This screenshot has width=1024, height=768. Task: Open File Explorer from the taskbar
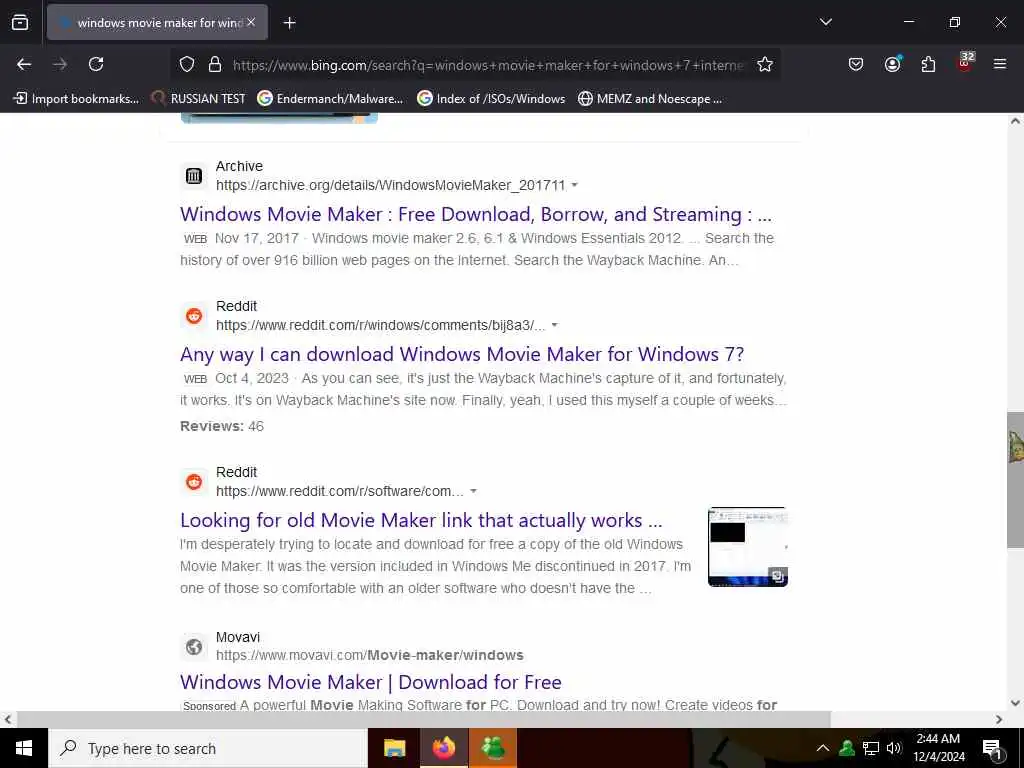(x=394, y=748)
